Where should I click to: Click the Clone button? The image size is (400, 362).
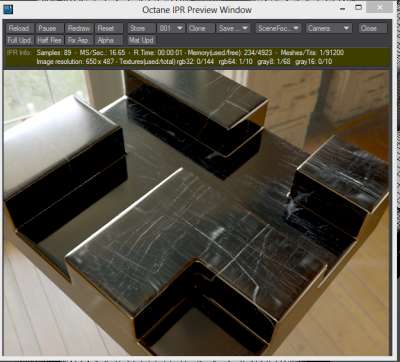point(201,28)
